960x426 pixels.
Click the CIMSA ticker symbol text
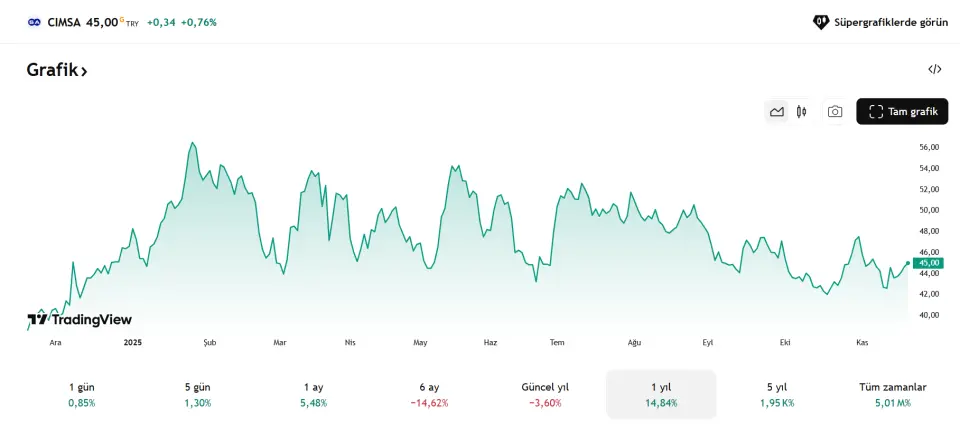64,22
